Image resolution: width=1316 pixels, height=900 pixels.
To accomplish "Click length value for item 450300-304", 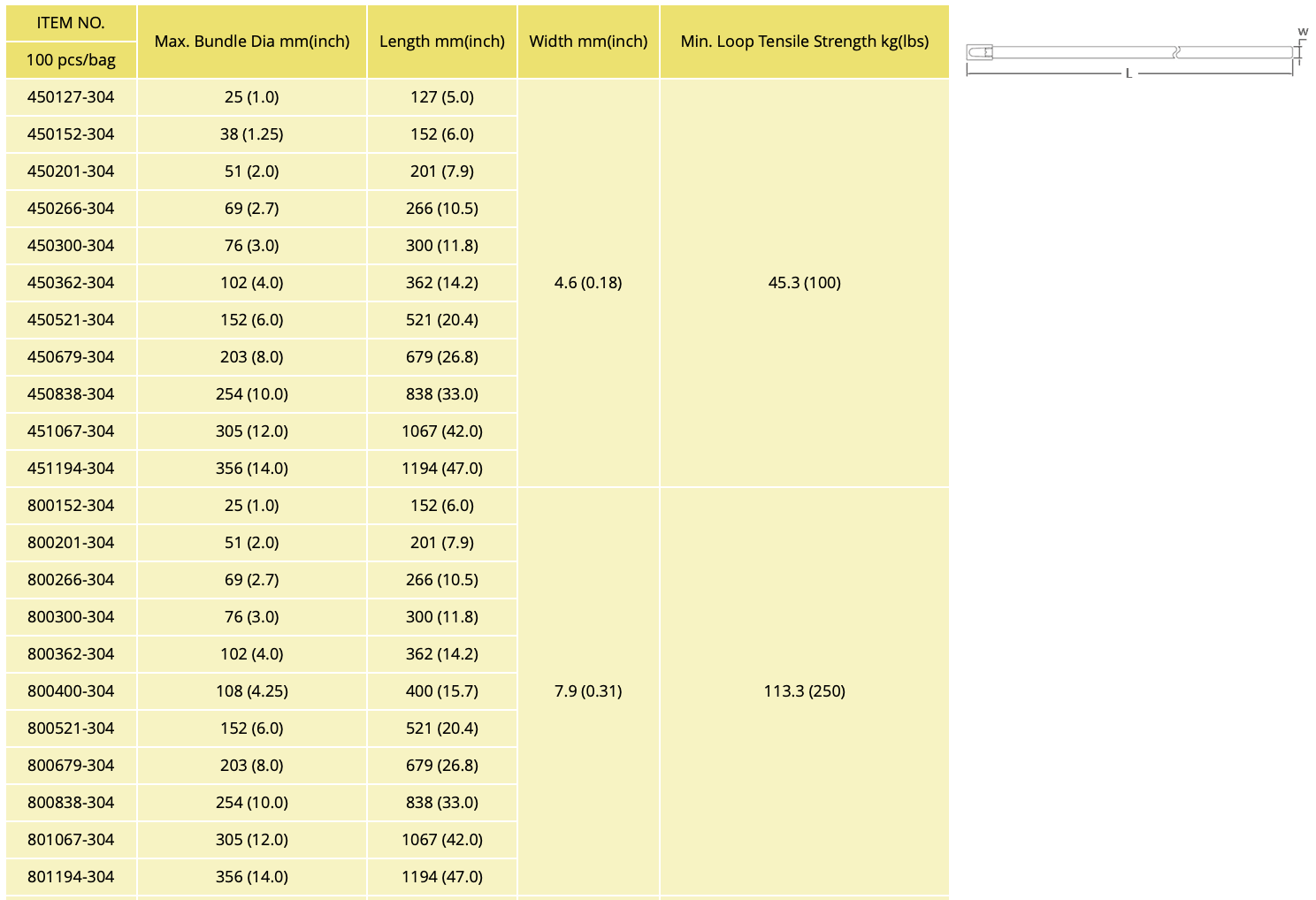I will [x=442, y=246].
